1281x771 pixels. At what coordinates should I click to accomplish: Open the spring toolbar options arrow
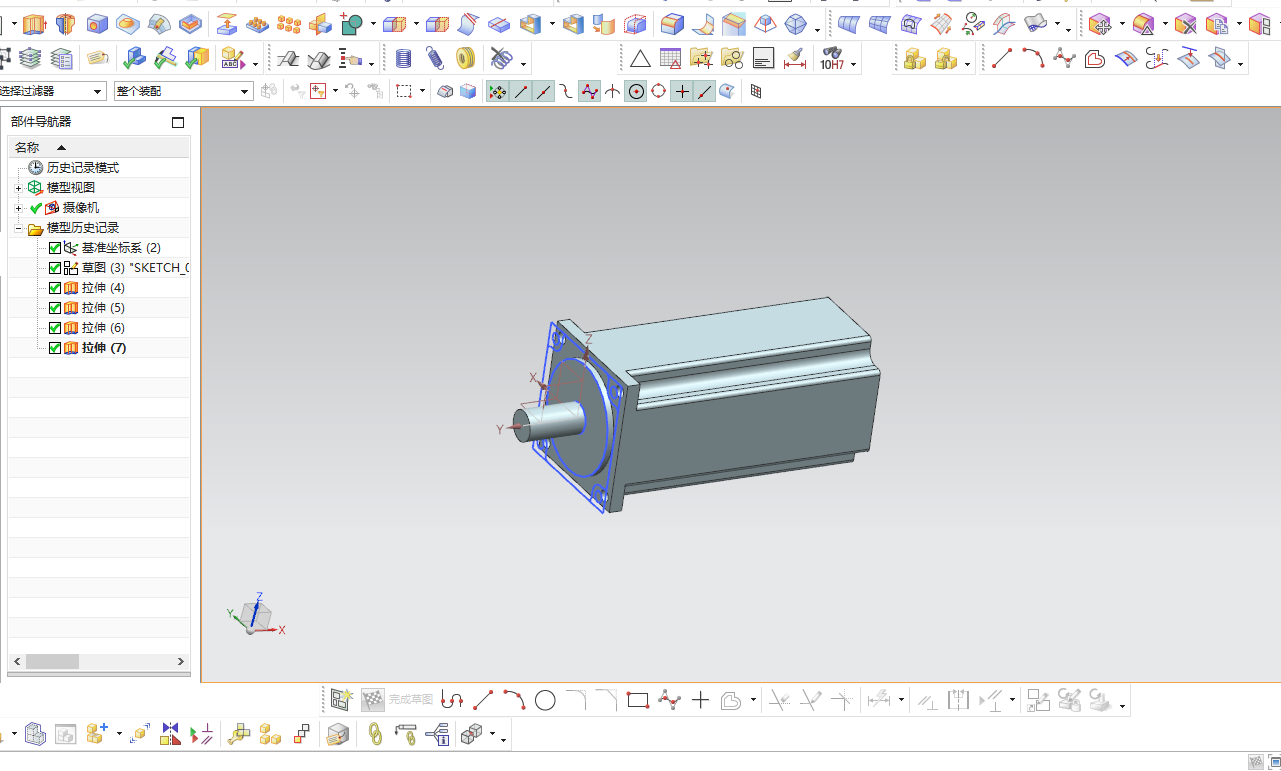pyautogui.click(x=524, y=65)
